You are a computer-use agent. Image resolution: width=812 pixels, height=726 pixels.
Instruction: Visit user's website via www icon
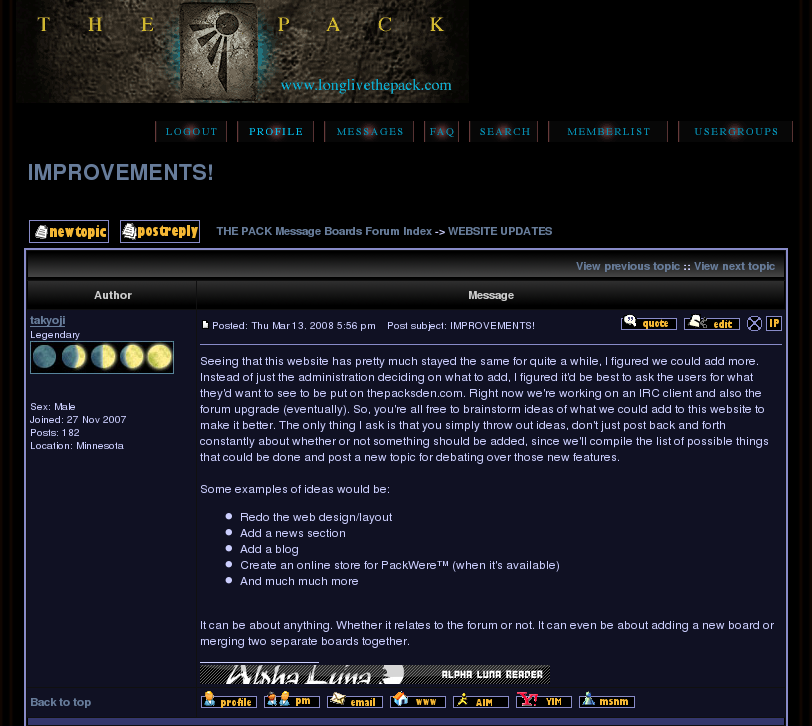pyautogui.click(x=418, y=701)
